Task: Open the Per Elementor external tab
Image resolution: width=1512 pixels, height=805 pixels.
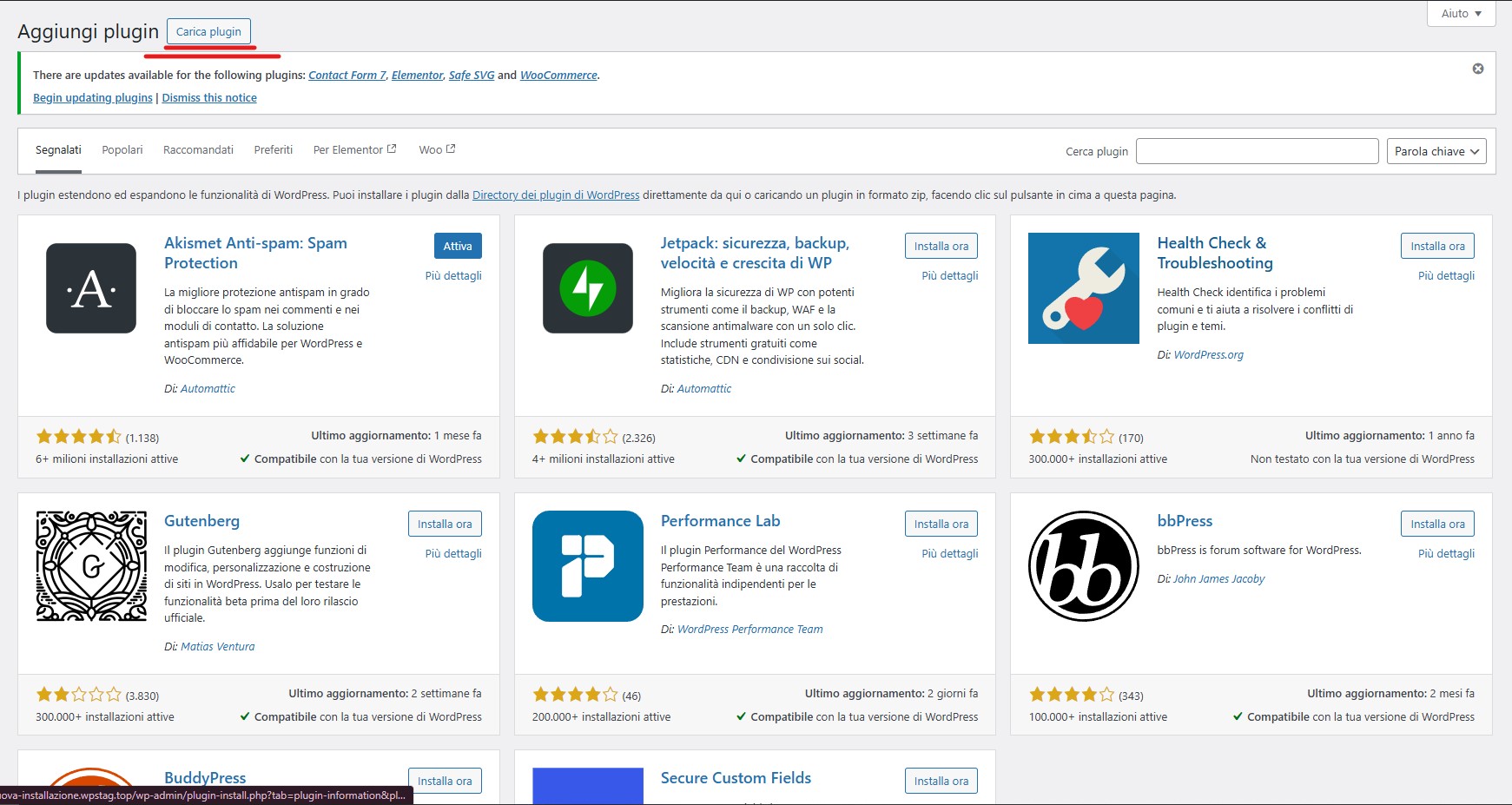Action: pos(354,150)
